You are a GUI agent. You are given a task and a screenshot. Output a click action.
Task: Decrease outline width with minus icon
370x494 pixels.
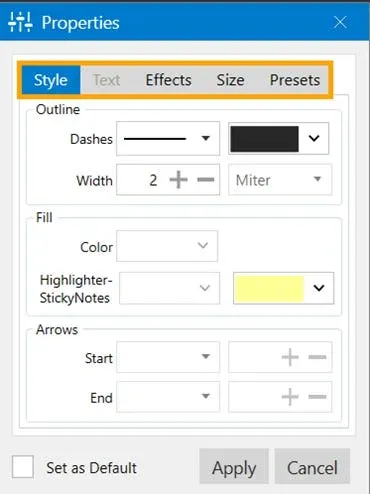click(206, 180)
